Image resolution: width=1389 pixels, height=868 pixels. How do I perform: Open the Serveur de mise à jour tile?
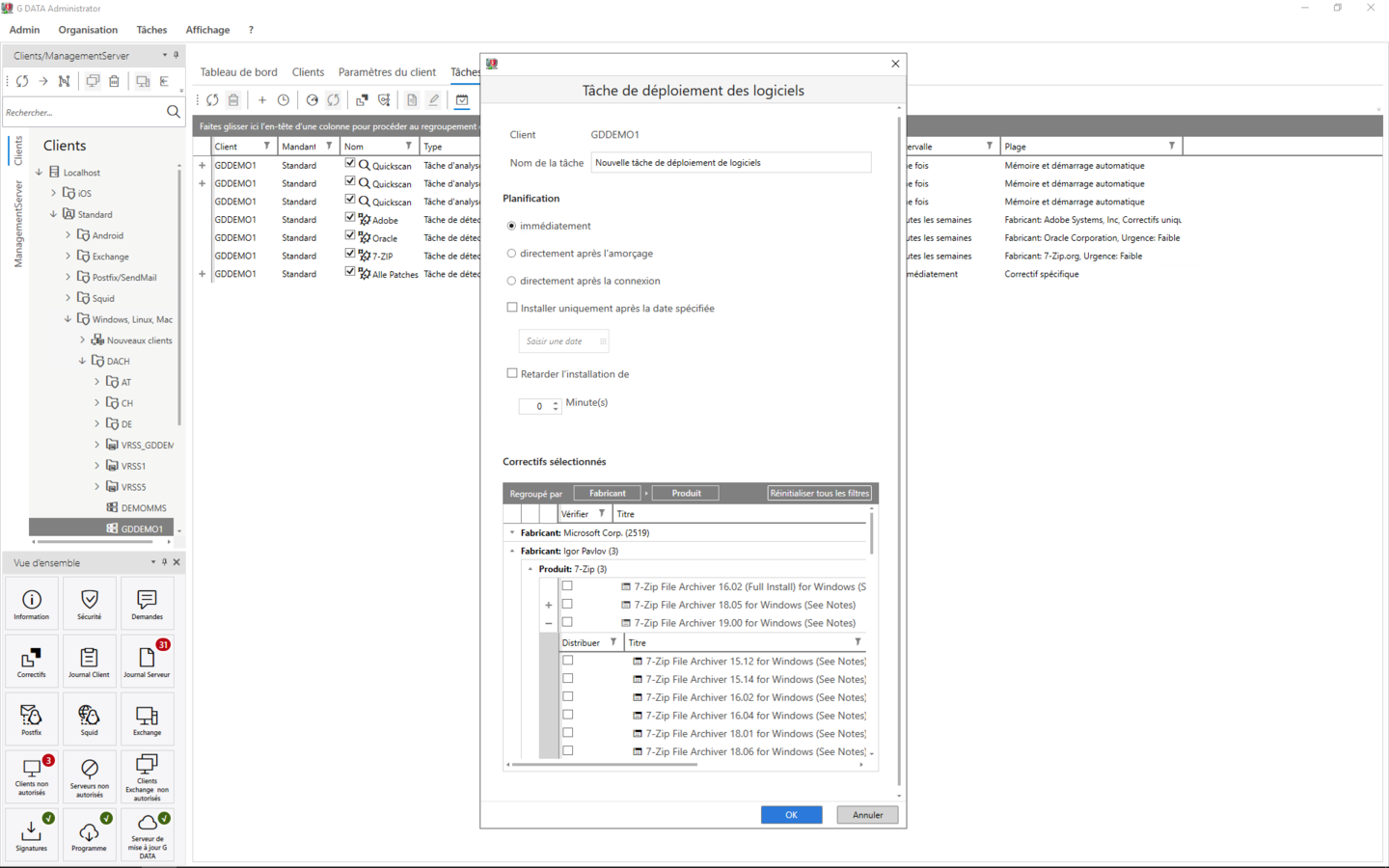148,834
